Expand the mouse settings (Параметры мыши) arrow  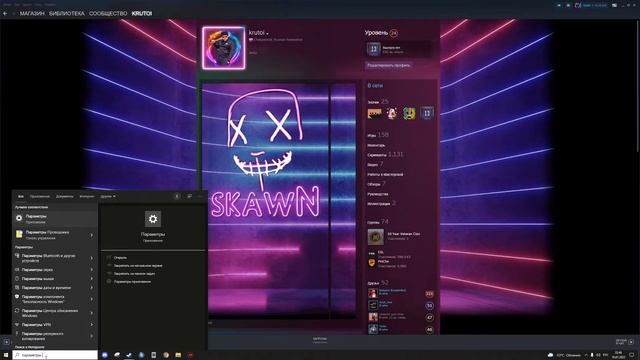pyautogui.click(x=91, y=279)
